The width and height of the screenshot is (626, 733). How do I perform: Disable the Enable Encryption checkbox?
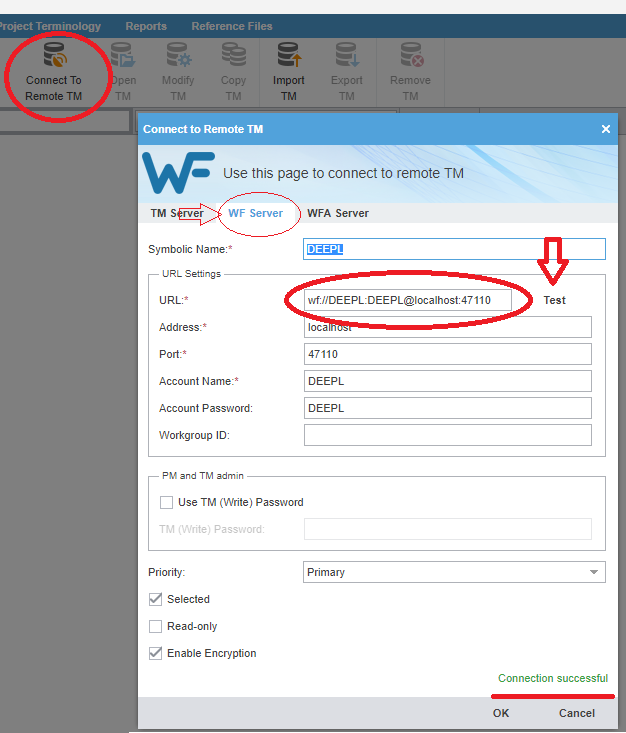(156, 653)
